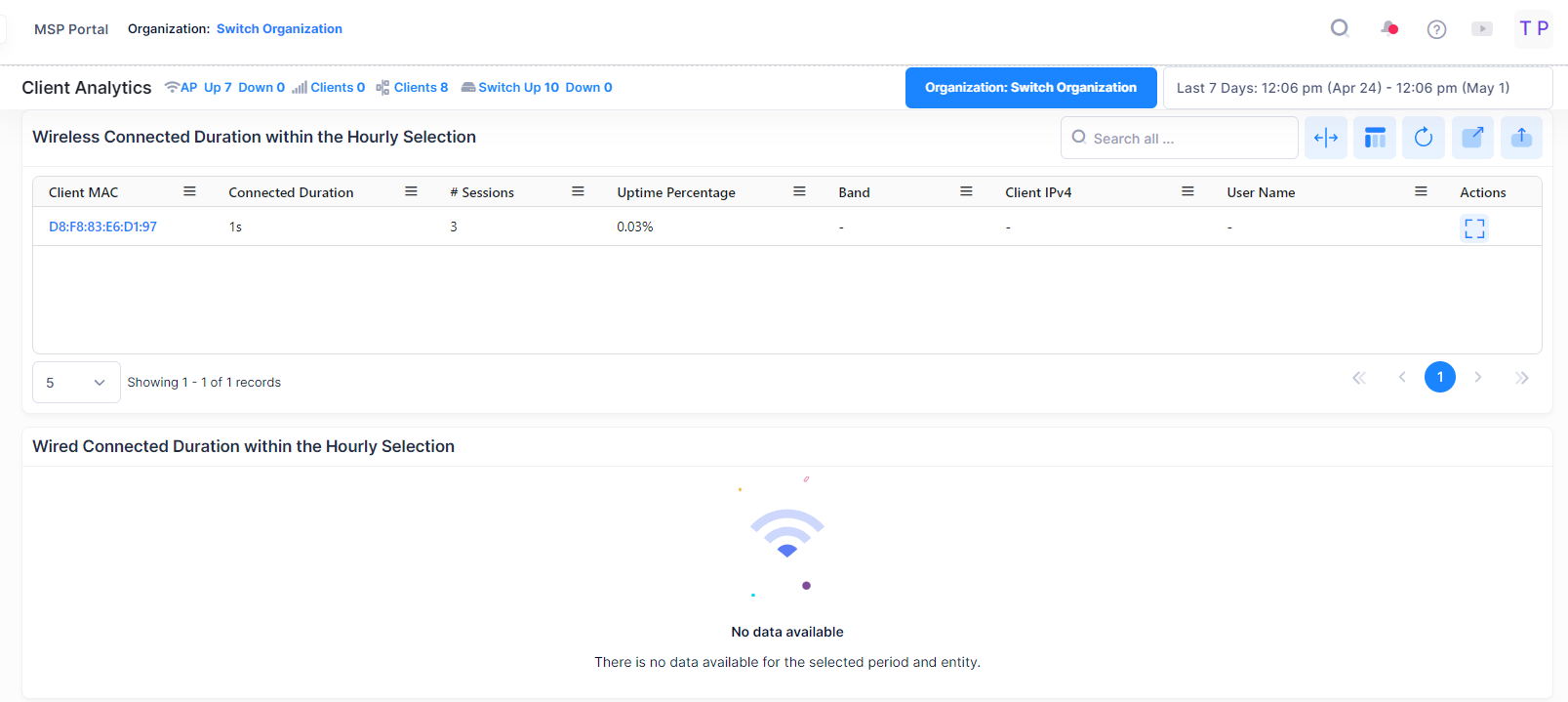Screen dimensions: 1568x702
Task: Open the help question mark icon
Action: [1436, 29]
